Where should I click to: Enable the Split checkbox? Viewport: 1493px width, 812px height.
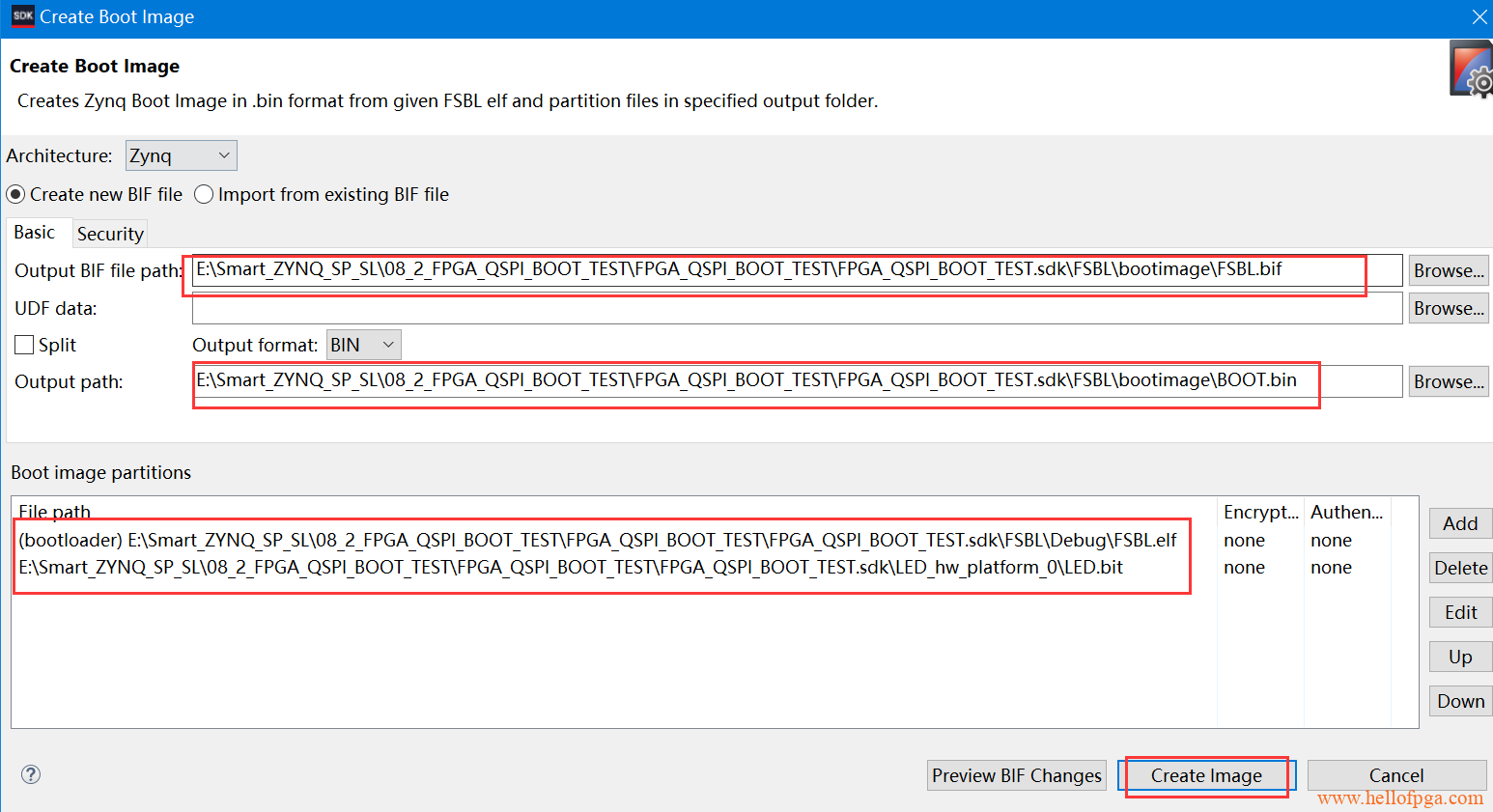coord(24,345)
